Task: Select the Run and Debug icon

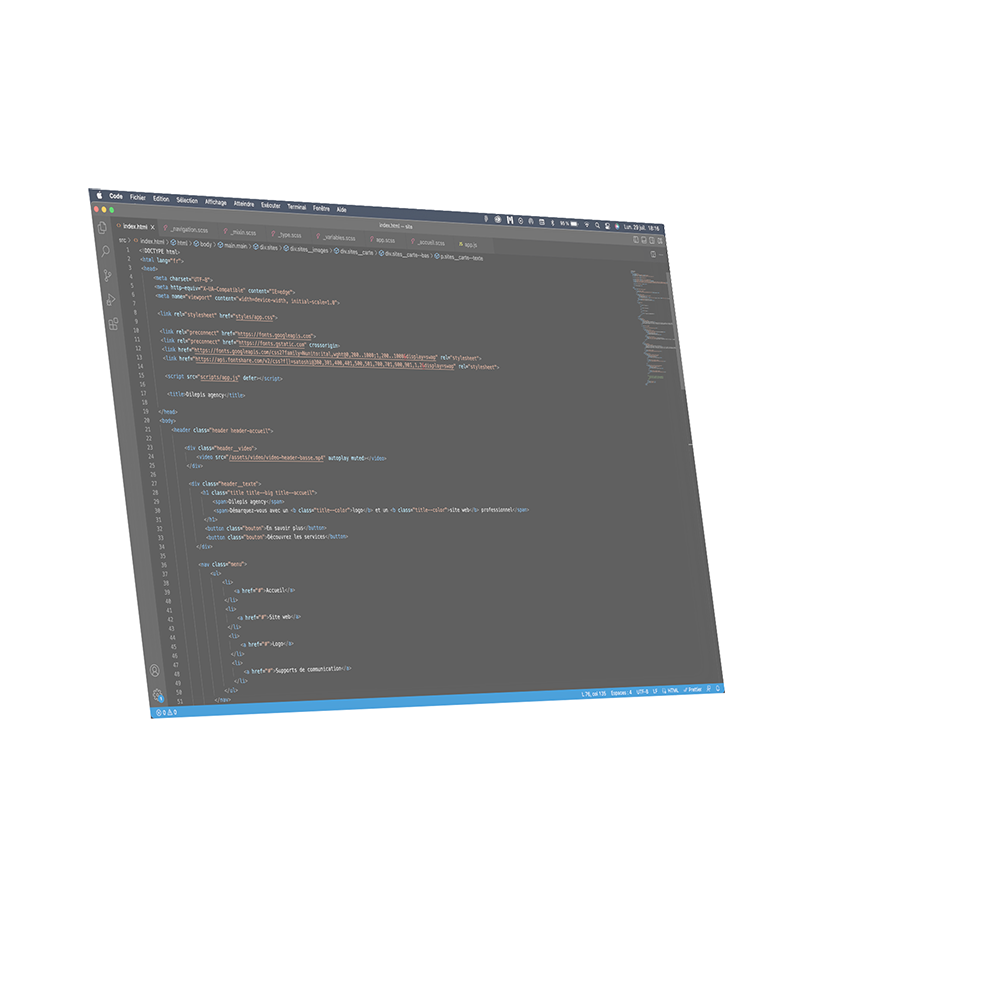Action: 110,299
